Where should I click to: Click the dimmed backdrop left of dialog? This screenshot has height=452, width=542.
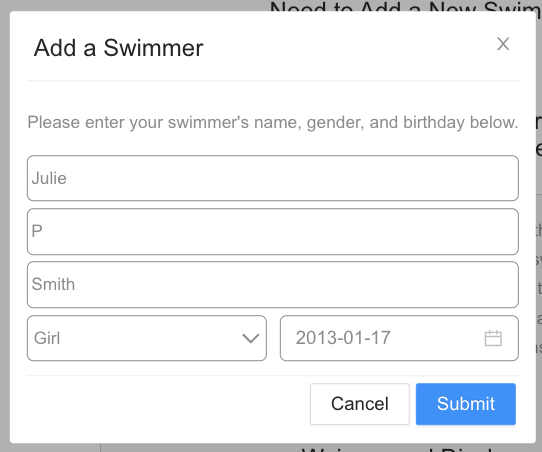[x=4, y=226]
